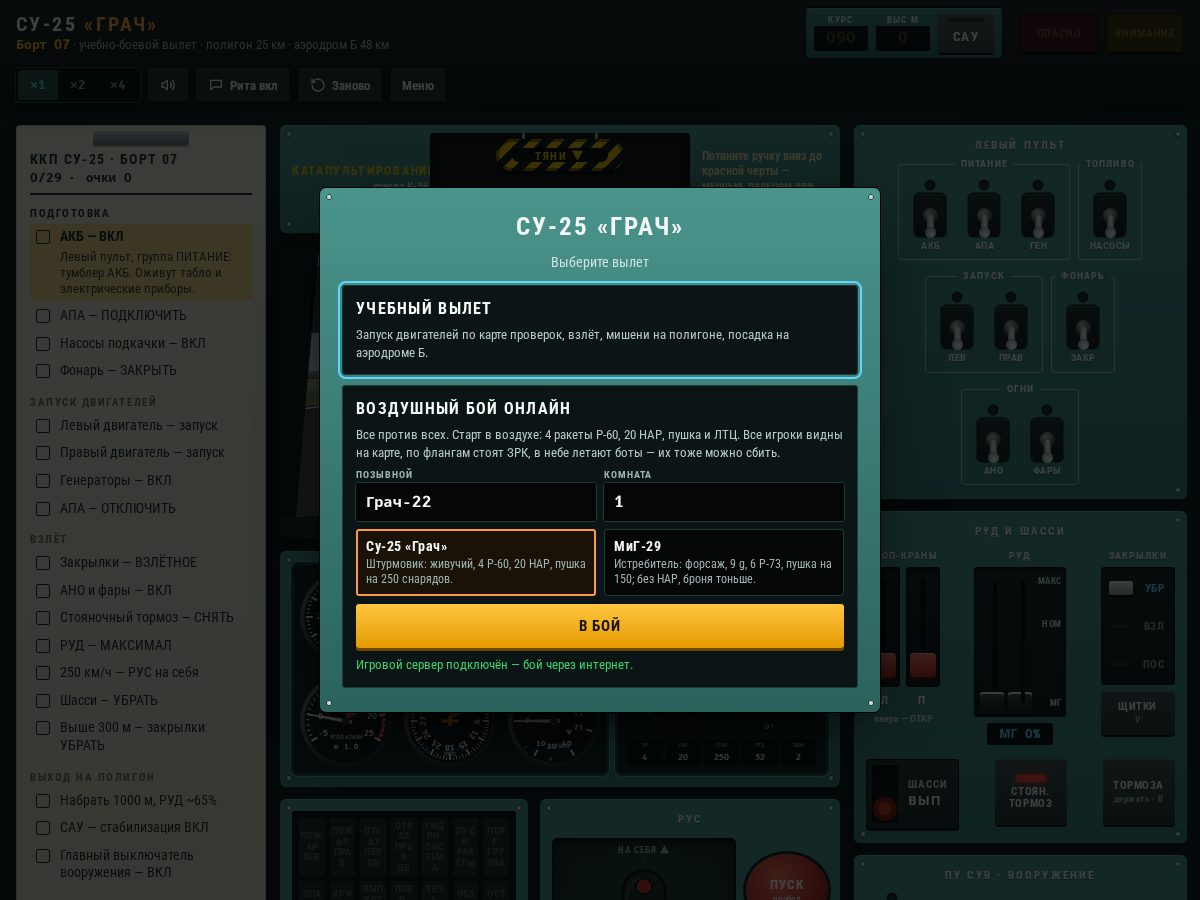The width and height of the screenshot is (1200, 900).
Task: Flip the ЛЕВ engine start switch
Action: 957,327
